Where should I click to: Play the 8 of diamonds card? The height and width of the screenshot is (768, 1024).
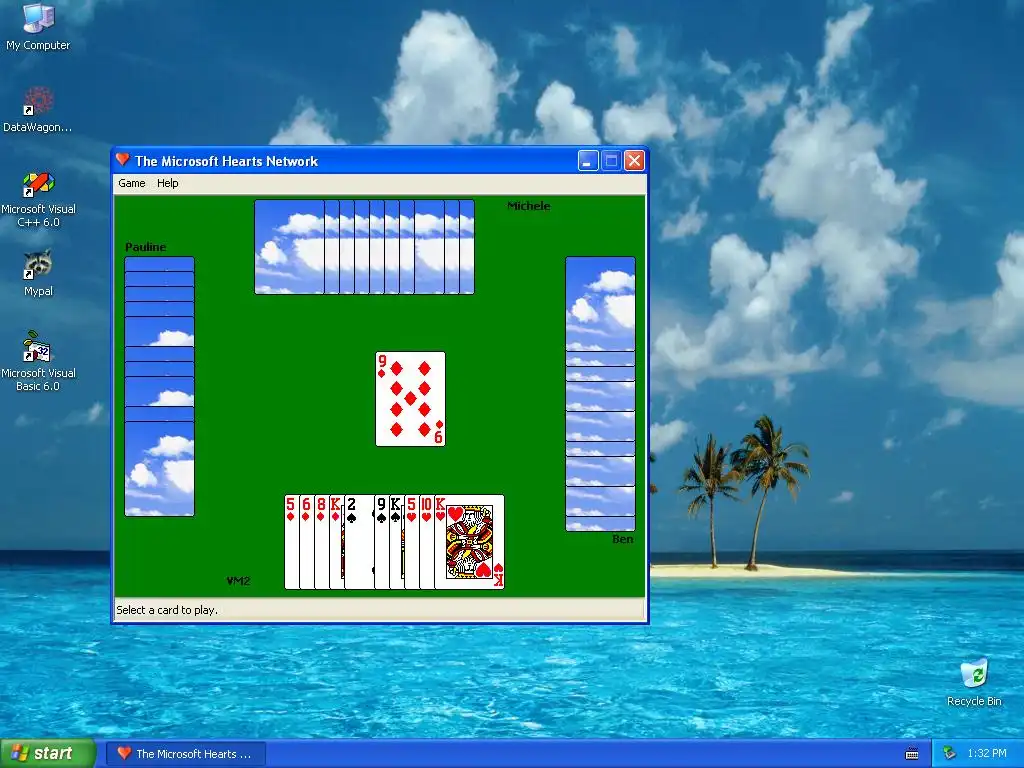click(x=322, y=542)
